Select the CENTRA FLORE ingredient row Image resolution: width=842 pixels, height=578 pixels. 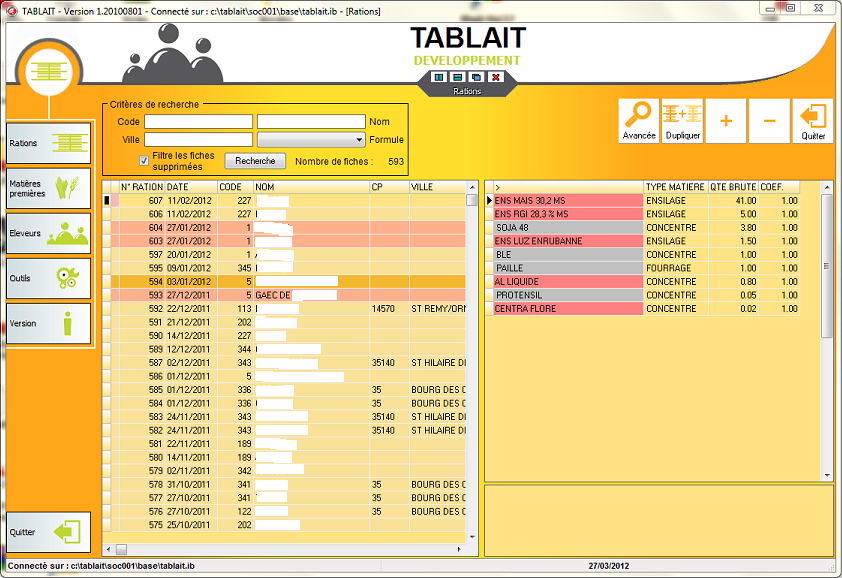(x=642, y=309)
